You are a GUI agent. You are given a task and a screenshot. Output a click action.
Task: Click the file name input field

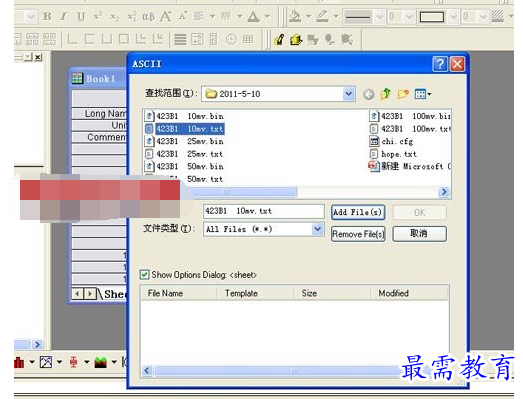pos(264,211)
